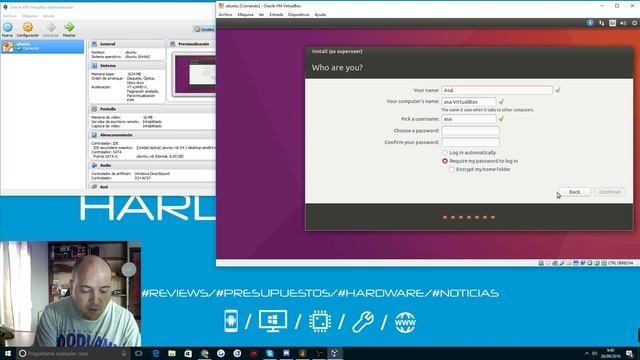Open Google Chrome from taskbar
Image resolution: width=640 pixels, height=360 pixels.
[204, 353]
